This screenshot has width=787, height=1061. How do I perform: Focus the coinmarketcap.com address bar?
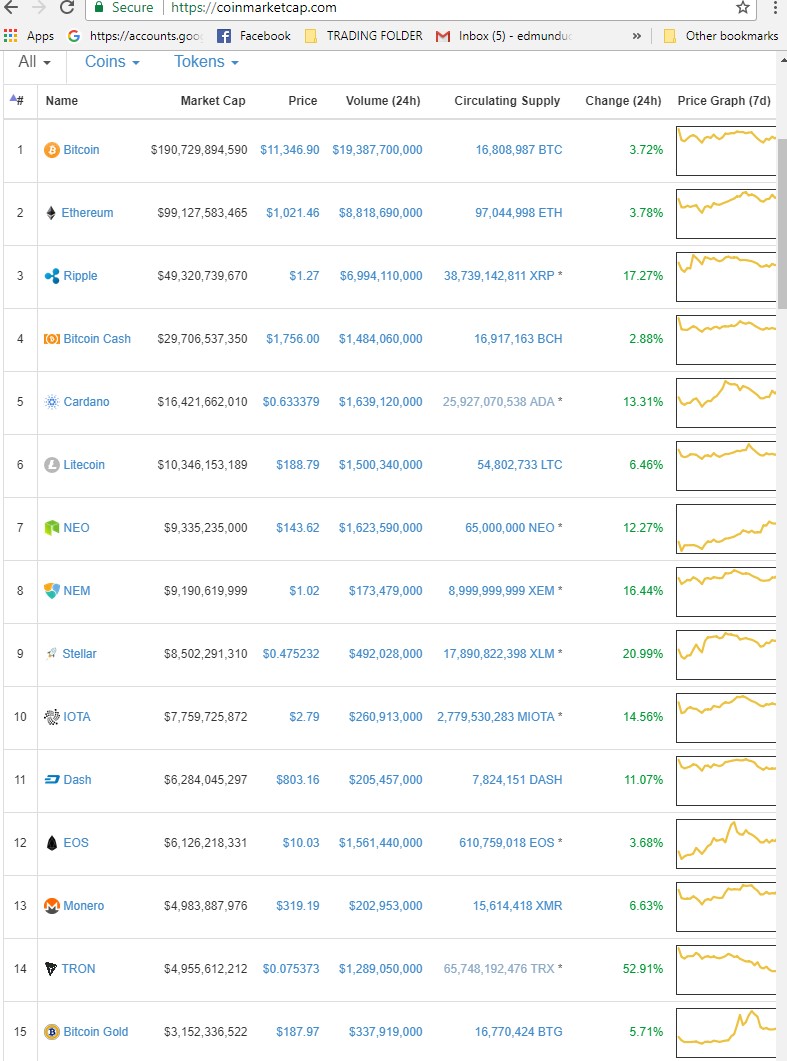click(x=406, y=8)
